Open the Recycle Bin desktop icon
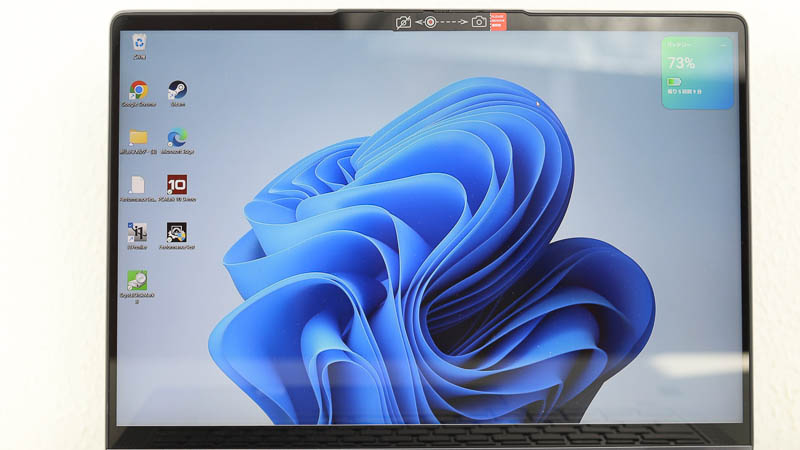 [x=139, y=42]
